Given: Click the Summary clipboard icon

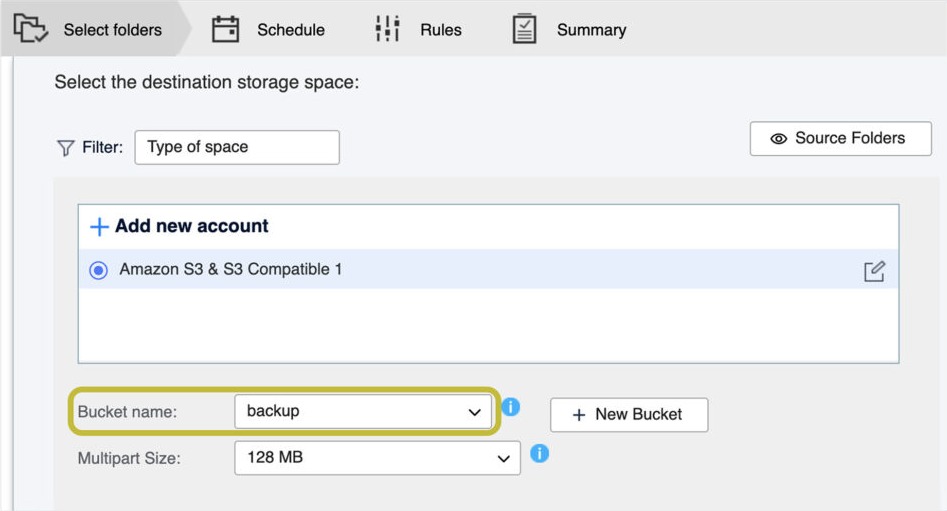Looking at the screenshot, I should coord(524,28).
